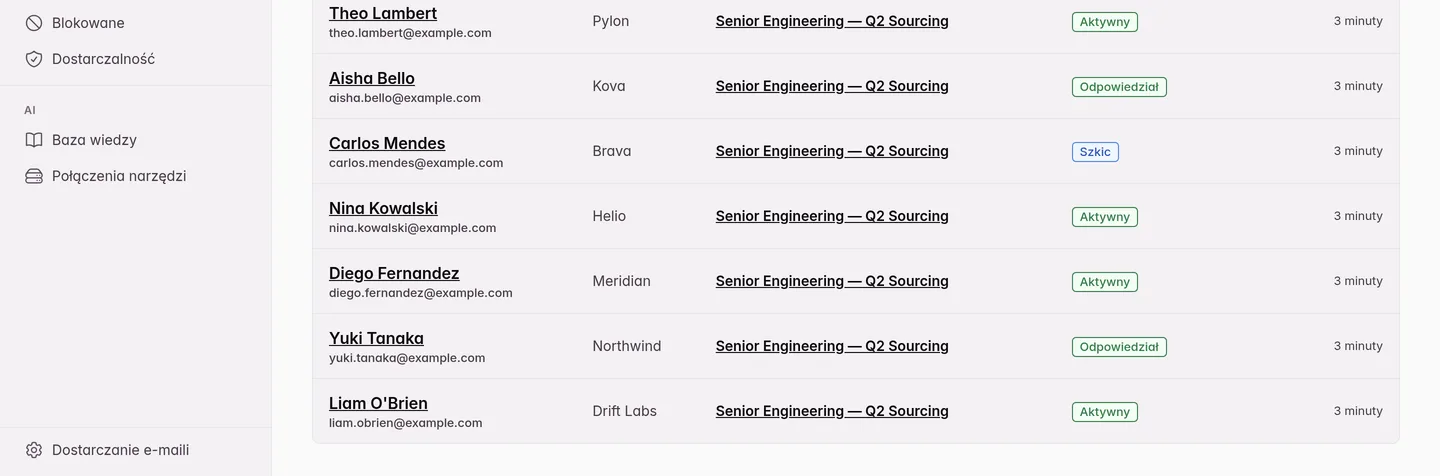The width and height of the screenshot is (1440, 476).
Task: View Diego Fernandez's profile
Action: 394,273
